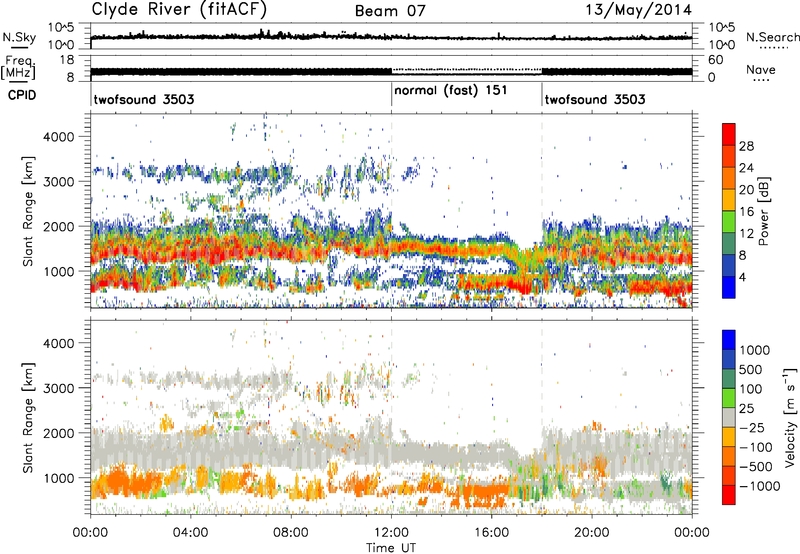Click 'twofsound 3503' label starting at 18:00
Screen dimensions: 800x554
pyautogui.click(x=595, y=99)
